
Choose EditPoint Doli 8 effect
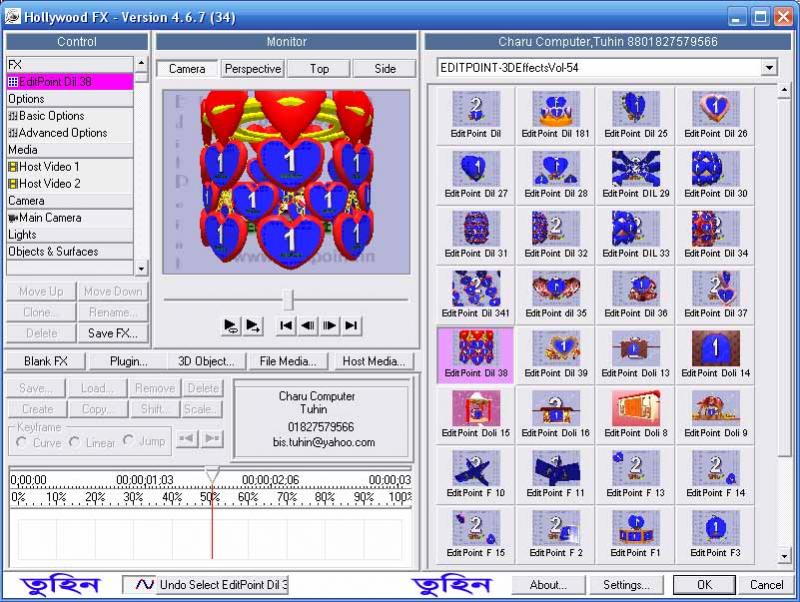635,415
